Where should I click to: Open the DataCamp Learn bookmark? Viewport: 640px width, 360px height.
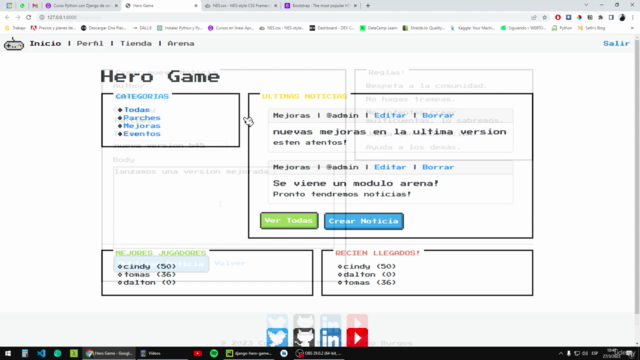[x=379, y=28]
